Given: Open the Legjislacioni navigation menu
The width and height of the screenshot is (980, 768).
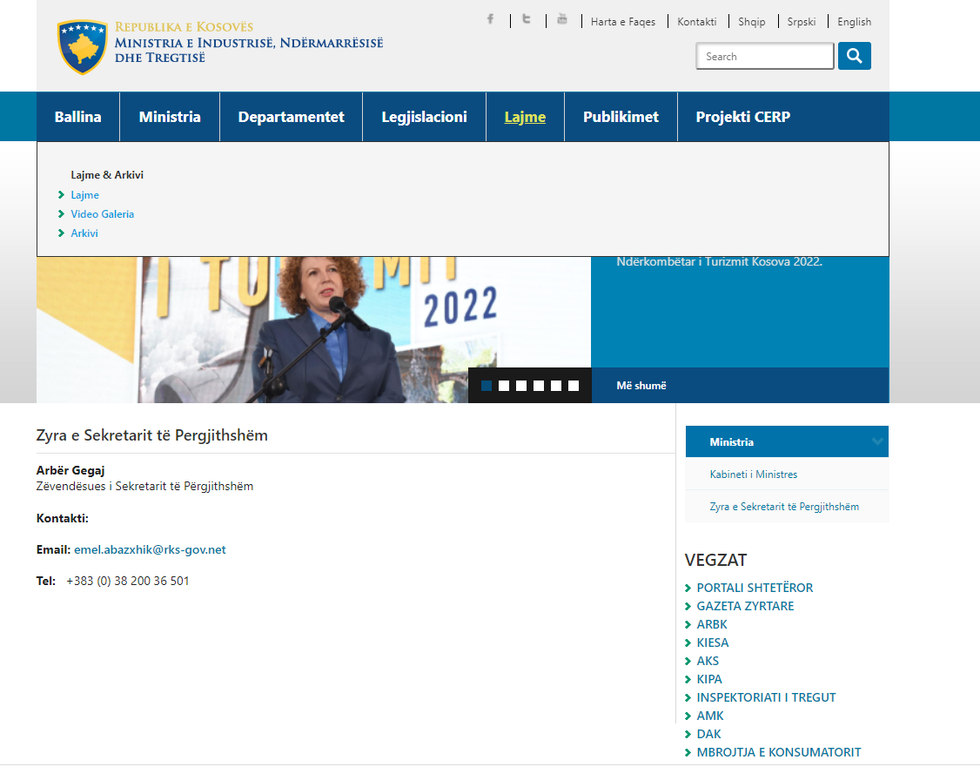Looking at the screenshot, I should coord(424,117).
